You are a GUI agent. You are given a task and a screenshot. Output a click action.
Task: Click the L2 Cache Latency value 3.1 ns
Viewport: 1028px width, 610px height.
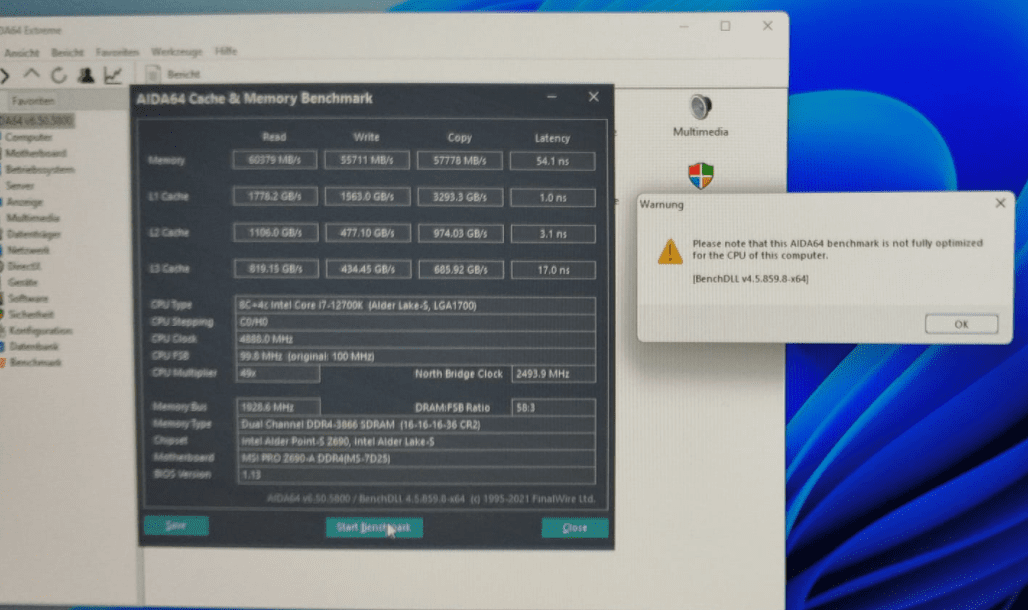coord(553,234)
